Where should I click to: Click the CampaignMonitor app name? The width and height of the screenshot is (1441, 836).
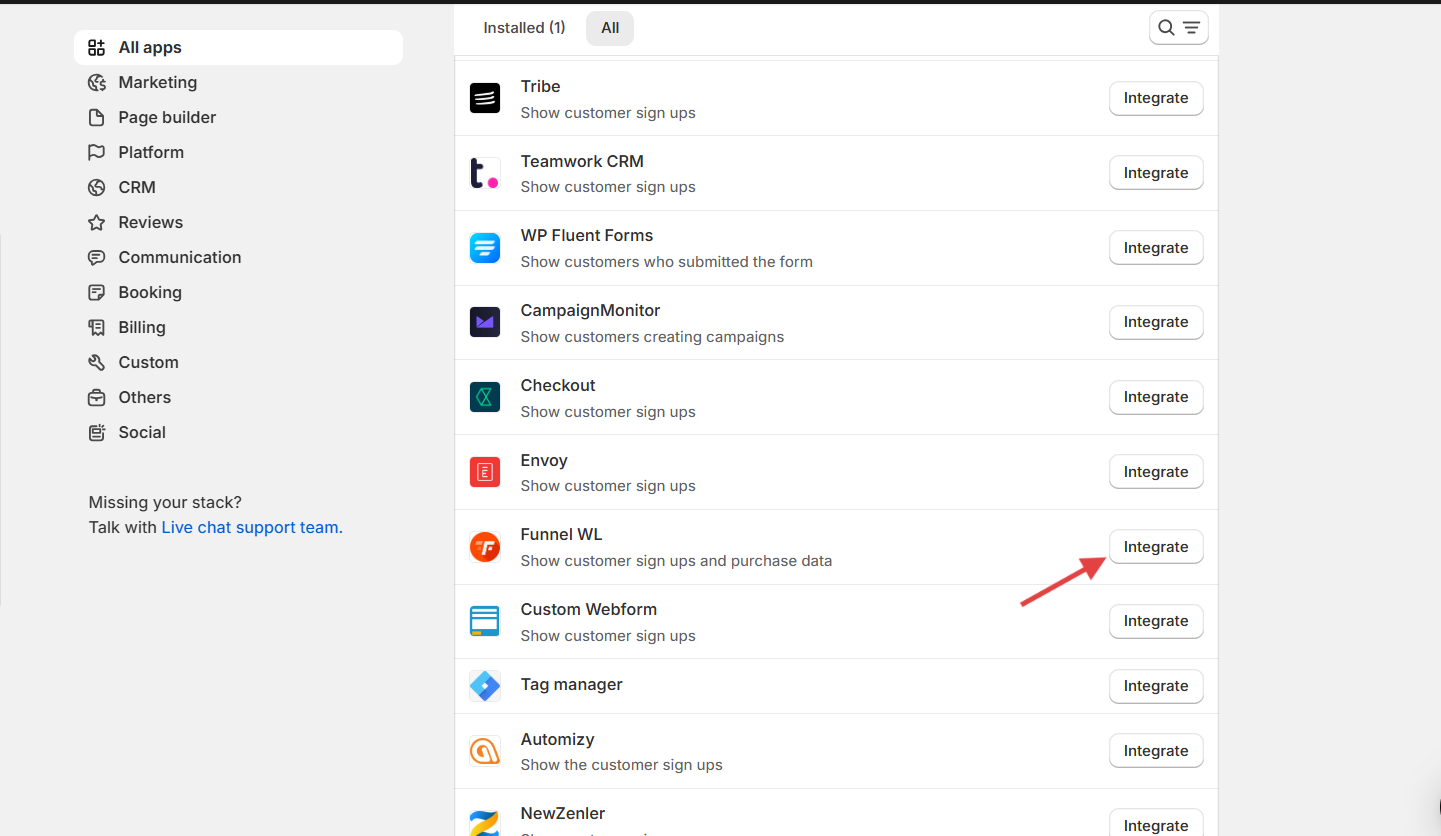pos(591,310)
